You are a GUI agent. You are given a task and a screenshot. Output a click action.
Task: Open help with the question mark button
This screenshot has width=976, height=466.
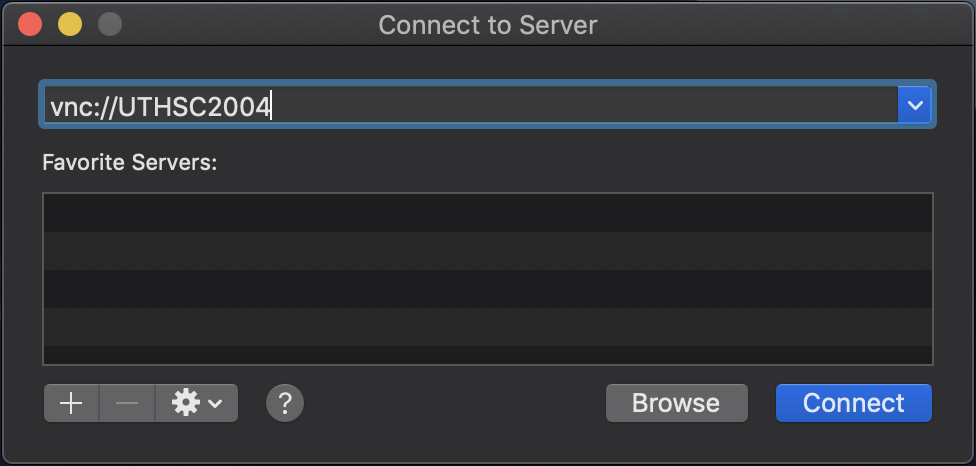(x=285, y=403)
